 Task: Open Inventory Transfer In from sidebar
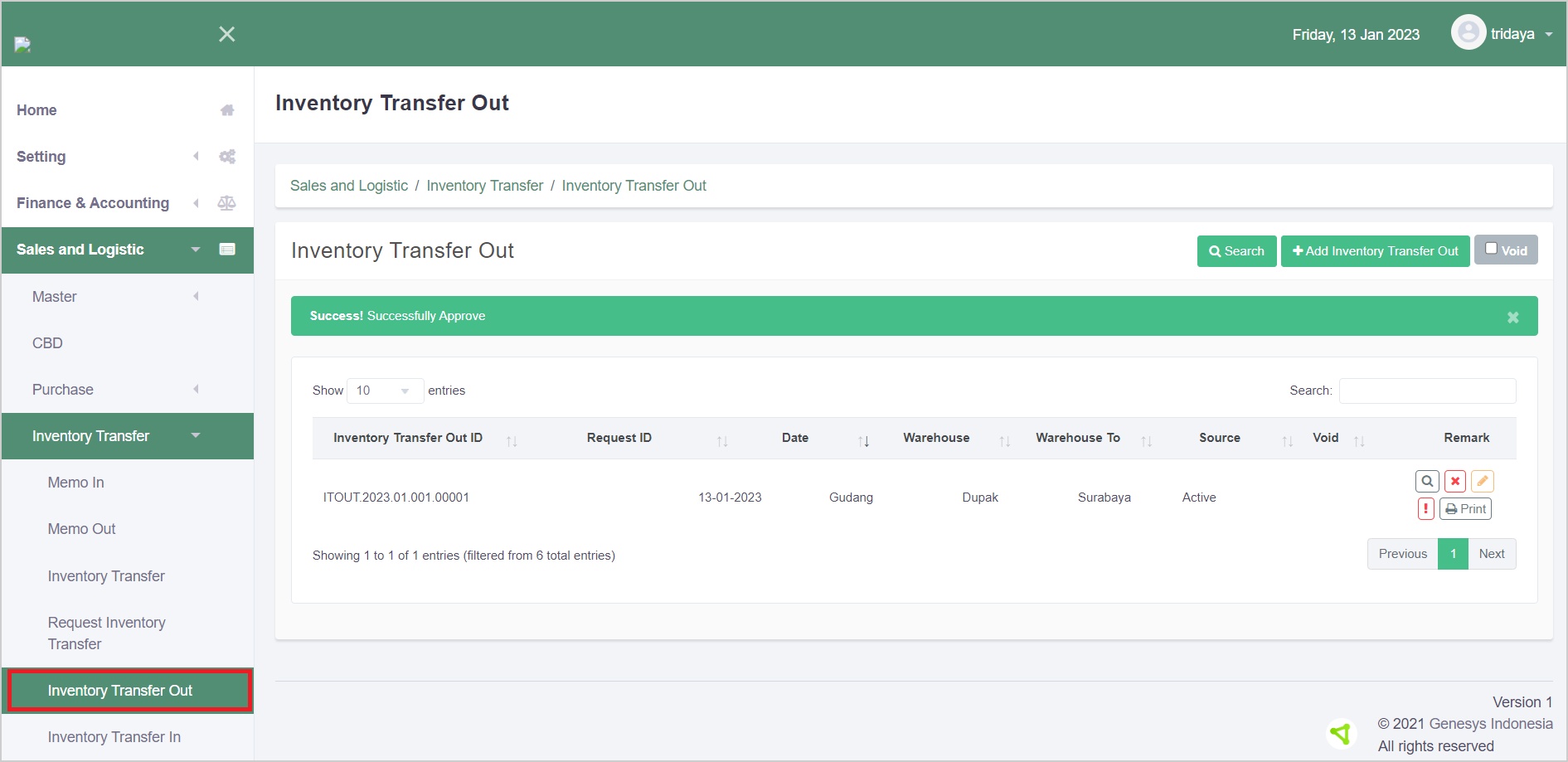tap(114, 737)
